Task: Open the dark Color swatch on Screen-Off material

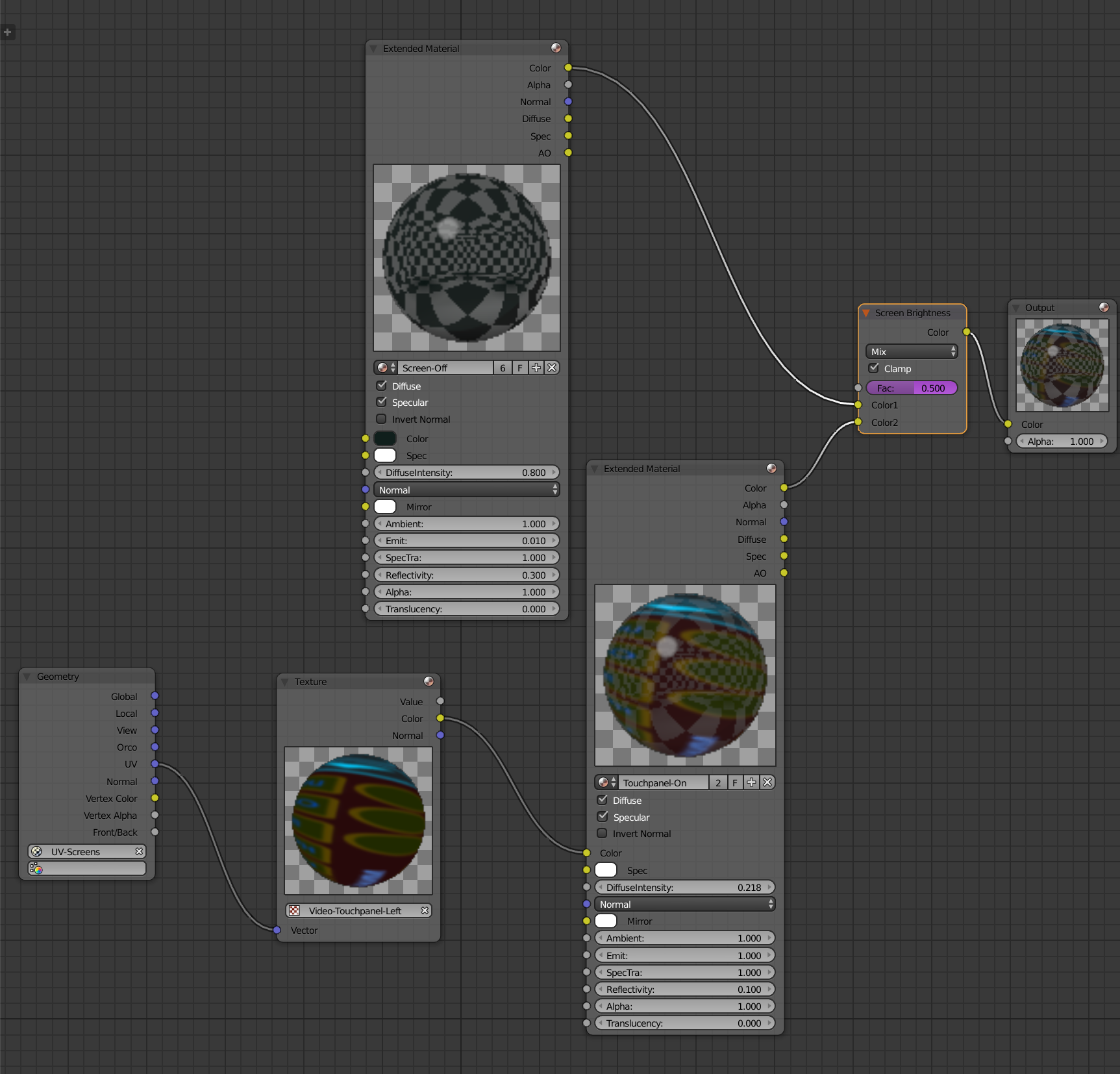Action: tap(385, 439)
